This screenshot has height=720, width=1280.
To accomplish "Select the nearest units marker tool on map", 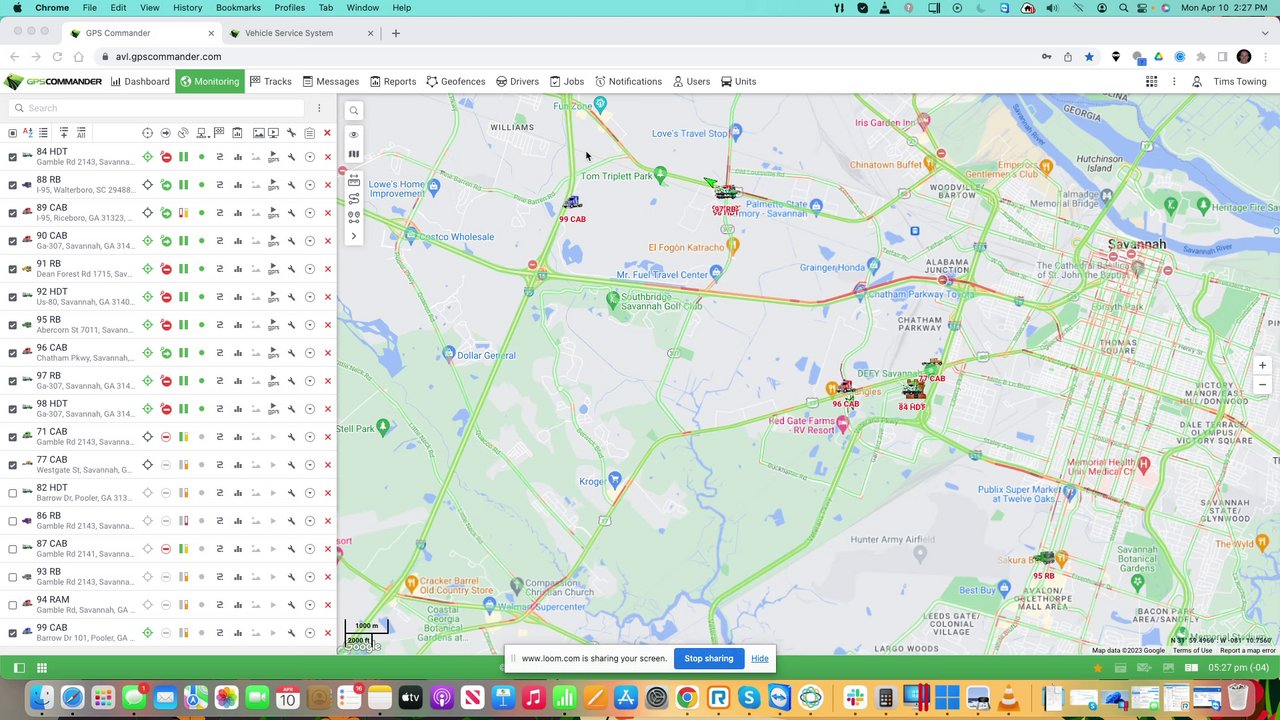I will click(x=353, y=217).
